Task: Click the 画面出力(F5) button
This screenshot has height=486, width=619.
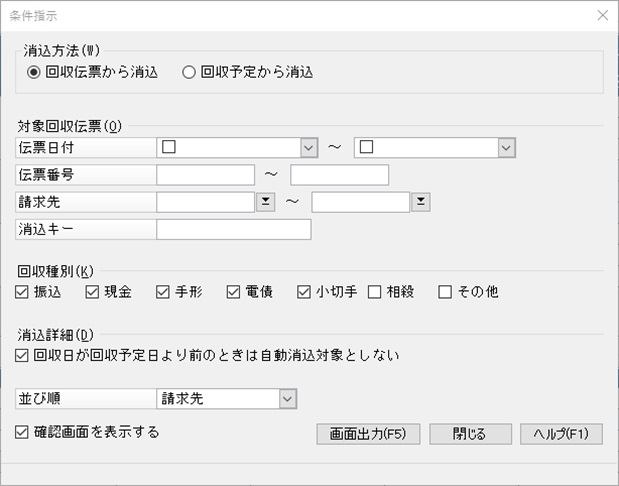Action: [x=368, y=434]
